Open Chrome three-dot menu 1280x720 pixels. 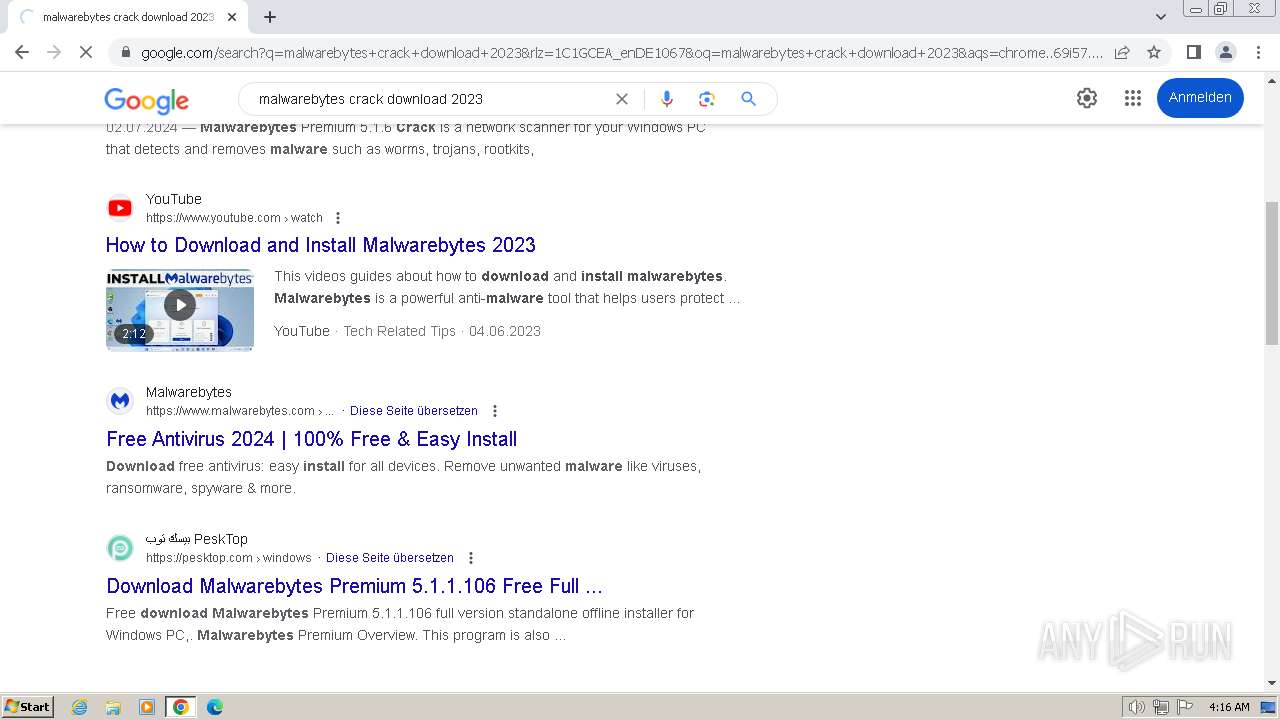pos(1258,52)
